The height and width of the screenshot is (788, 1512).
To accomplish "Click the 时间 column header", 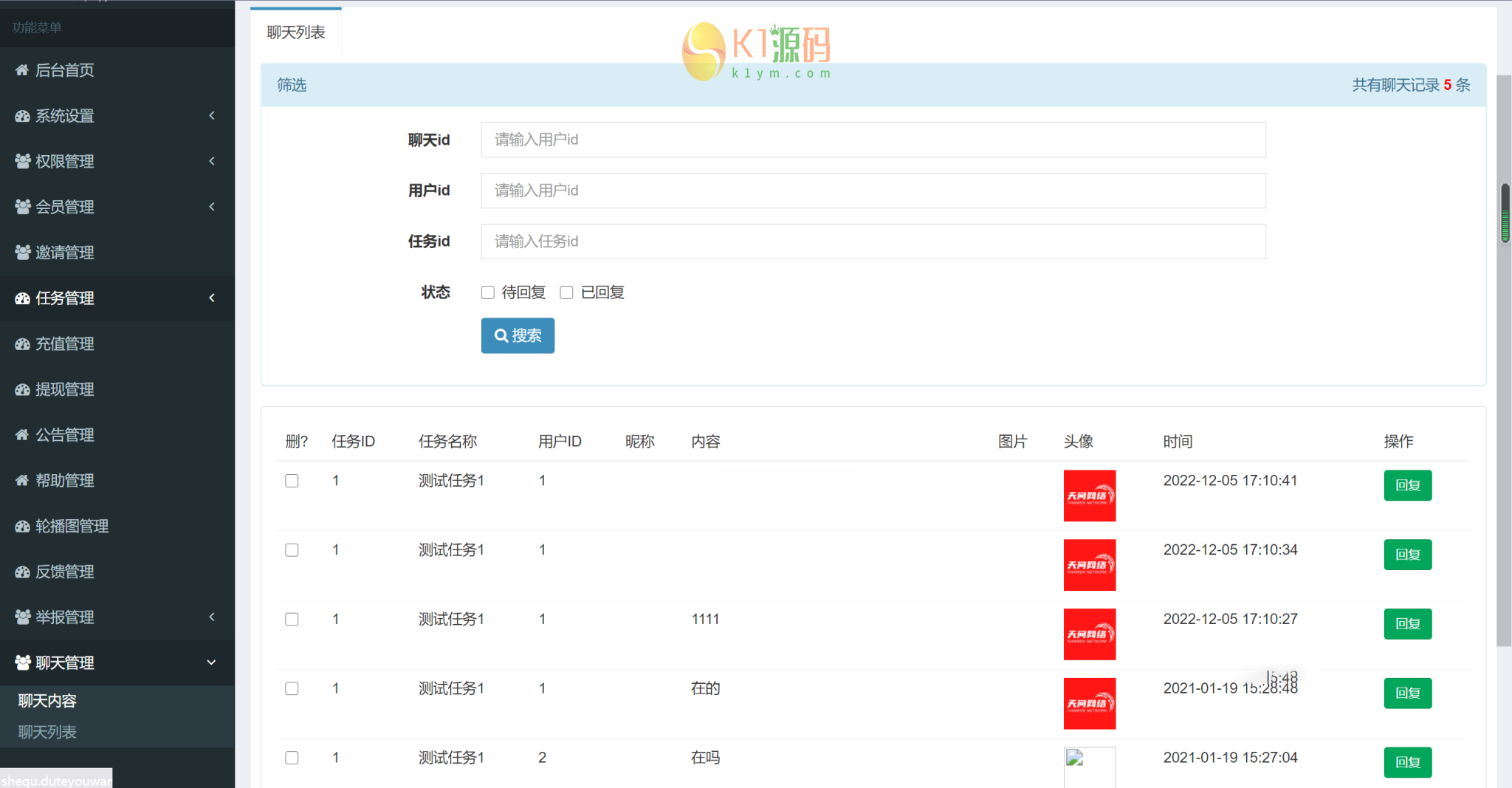I will (x=1178, y=442).
